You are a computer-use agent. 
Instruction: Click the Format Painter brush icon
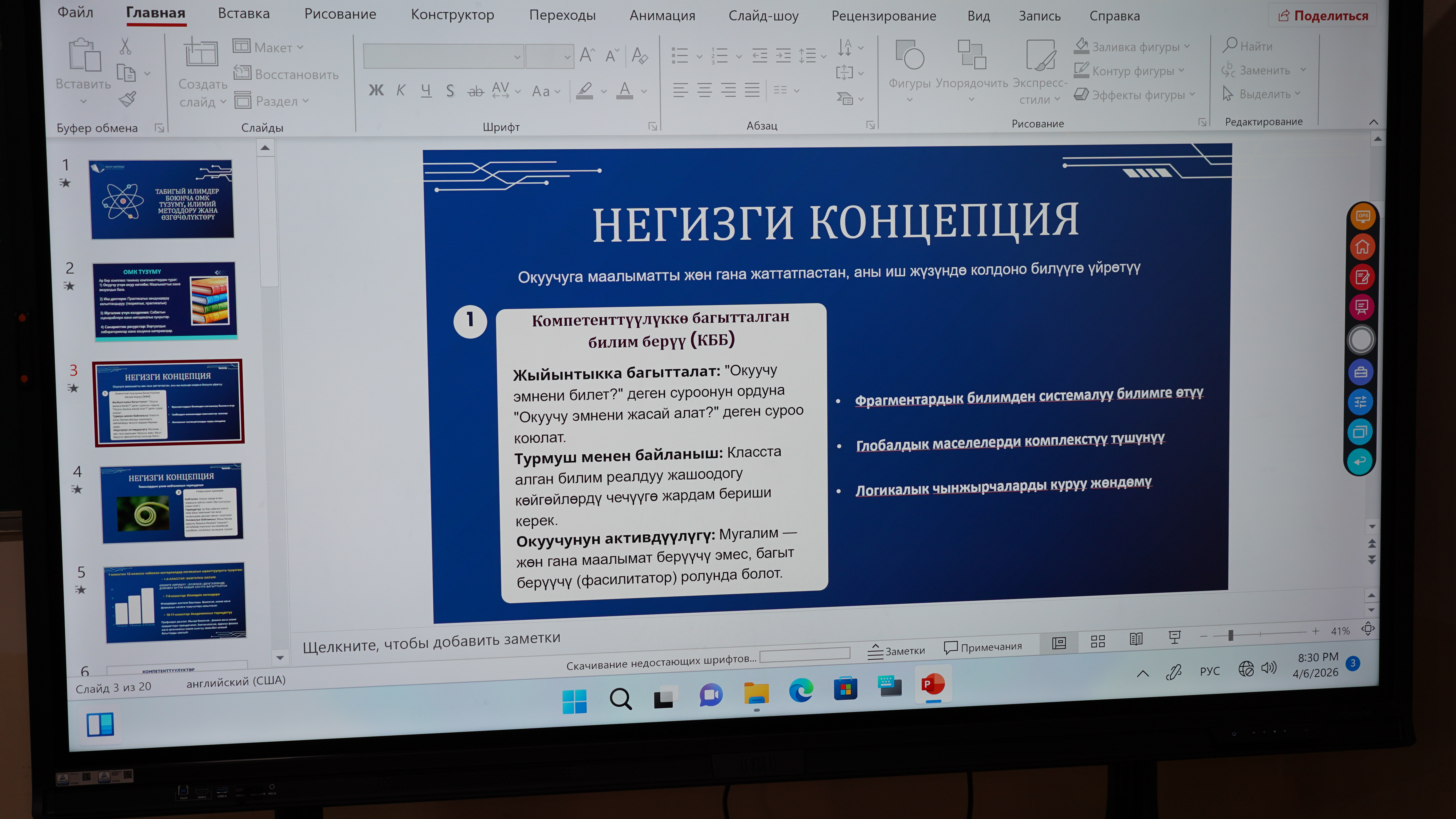(x=127, y=99)
